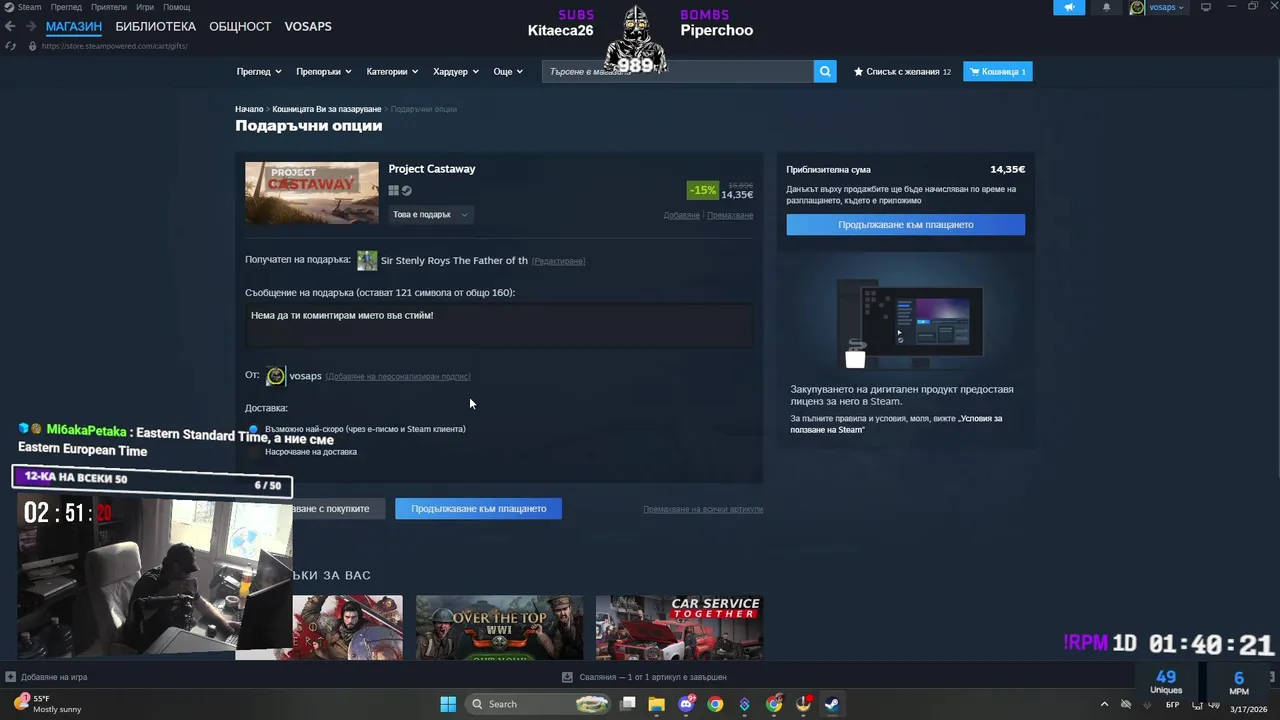1280x720 pixels.
Task: Switch to the БИБЛИОТЕКА tab
Action: [x=155, y=26]
